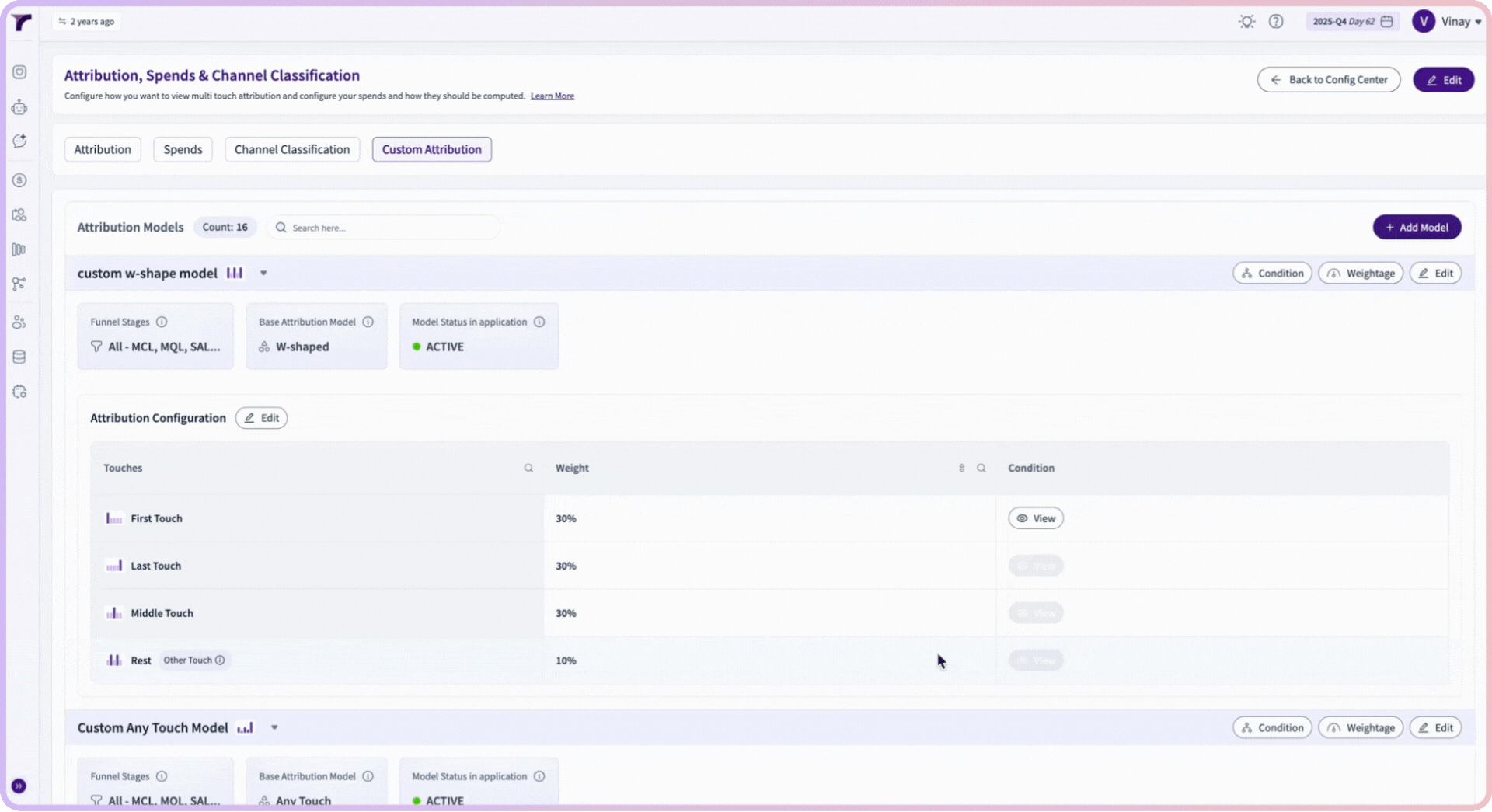
Task: View the First Touch condition
Action: (x=1035, y=518)
